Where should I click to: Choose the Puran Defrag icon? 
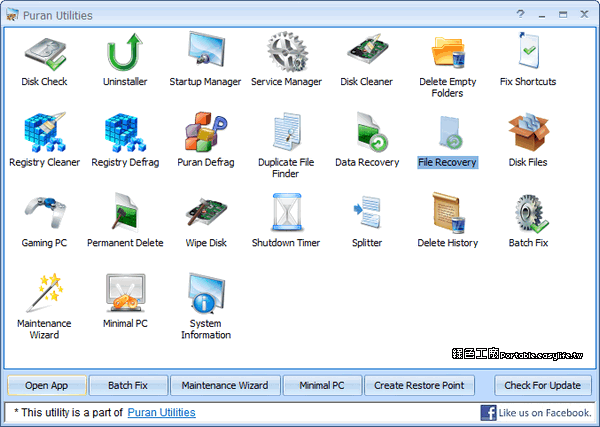tap(205, 132)
